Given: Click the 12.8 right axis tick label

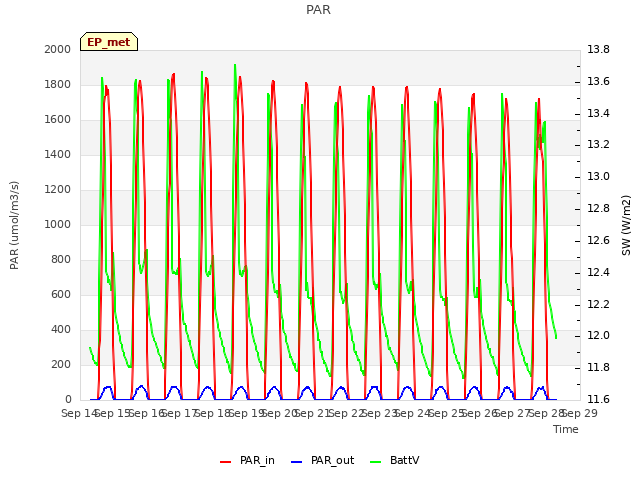Looking at the screenshot, I should coord(598,208).
